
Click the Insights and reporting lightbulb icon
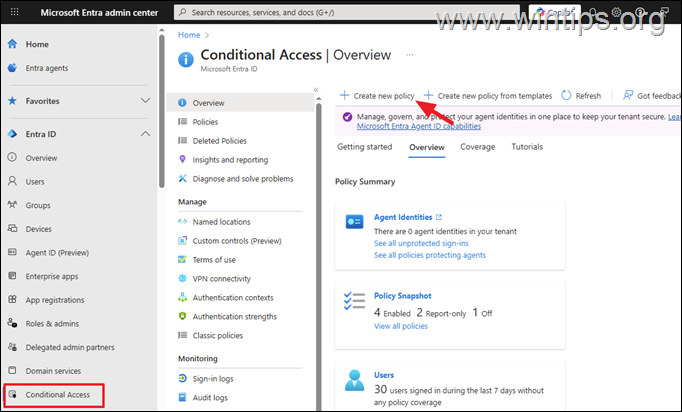click(x=182, y=159)
